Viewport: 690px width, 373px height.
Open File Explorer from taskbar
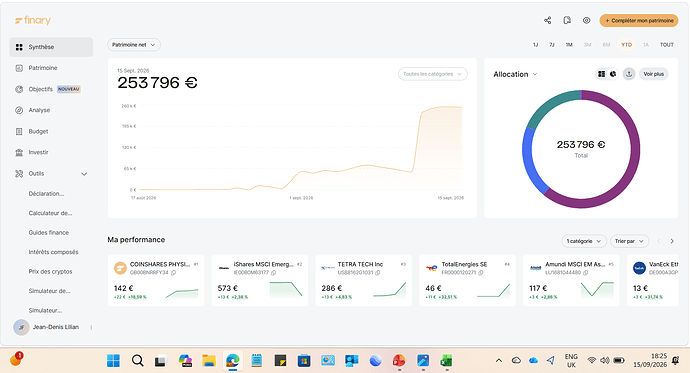point(209,361)
